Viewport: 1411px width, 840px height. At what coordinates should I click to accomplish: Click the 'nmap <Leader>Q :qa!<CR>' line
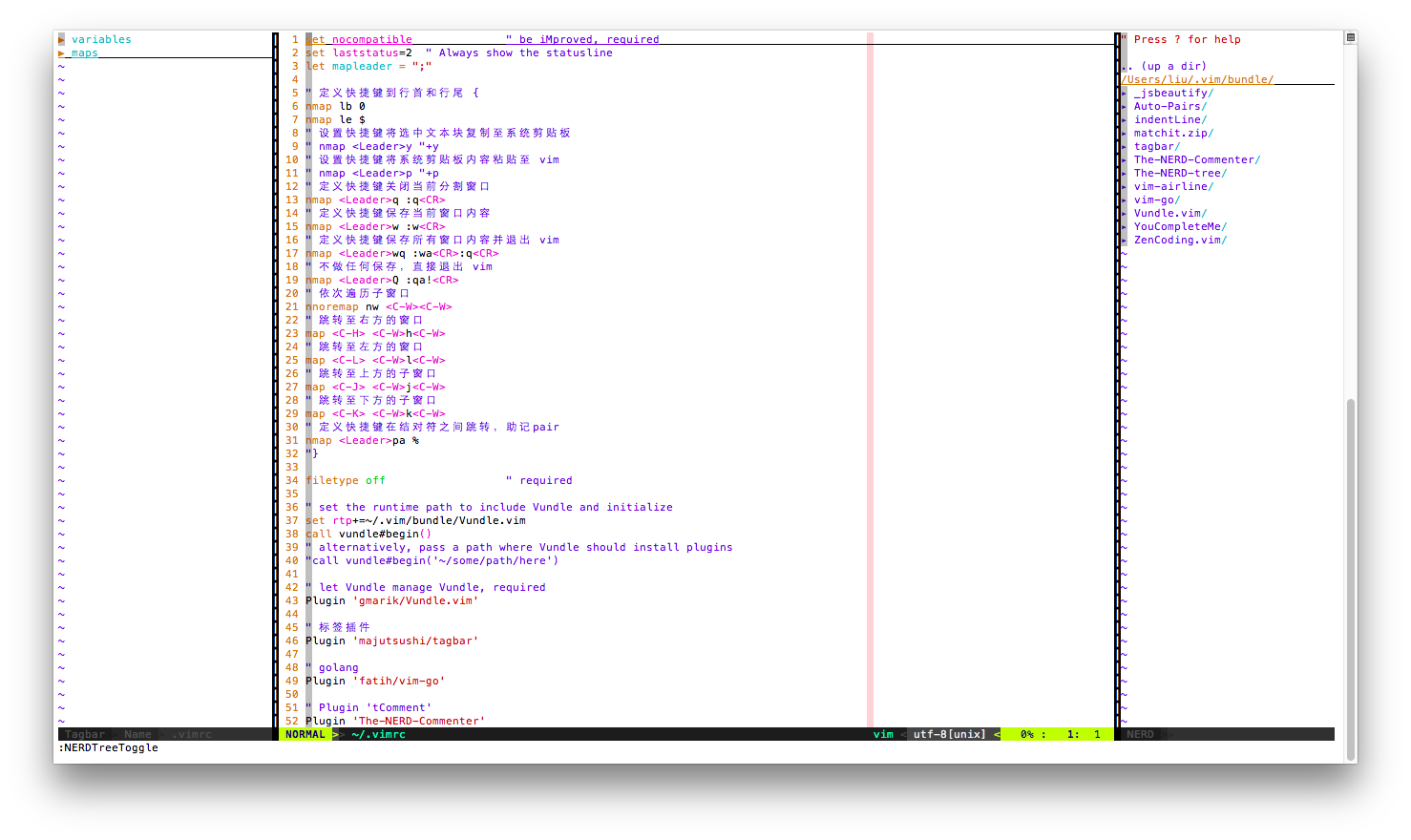(x=382, y=281)
